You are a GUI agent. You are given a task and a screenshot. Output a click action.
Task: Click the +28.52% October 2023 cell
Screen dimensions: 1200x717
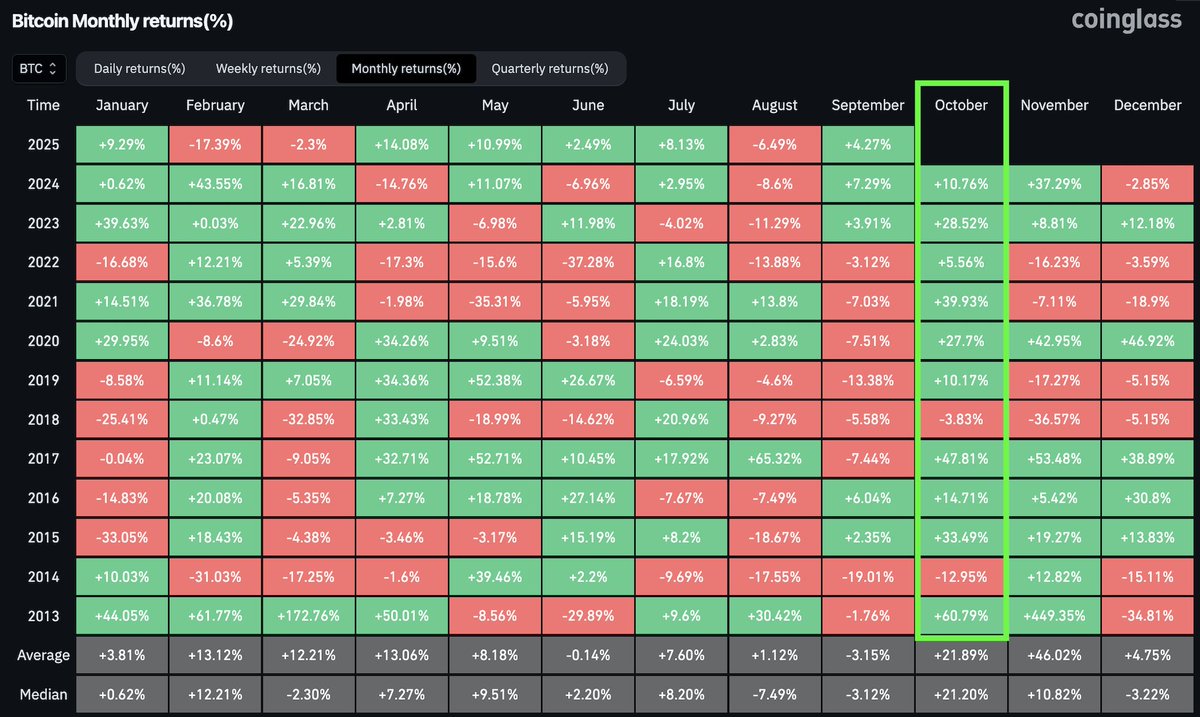[961, 223]
